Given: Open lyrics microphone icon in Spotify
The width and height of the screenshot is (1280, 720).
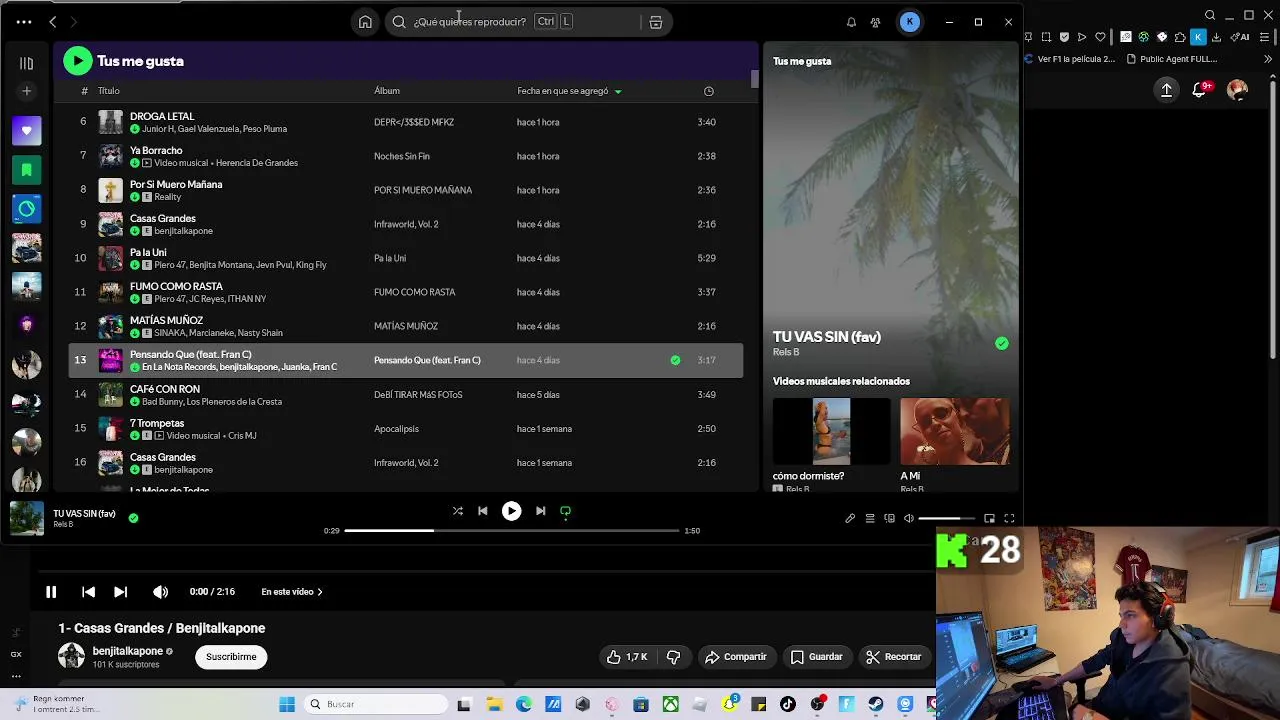Looking at the screenshot, I should point(850,518).
